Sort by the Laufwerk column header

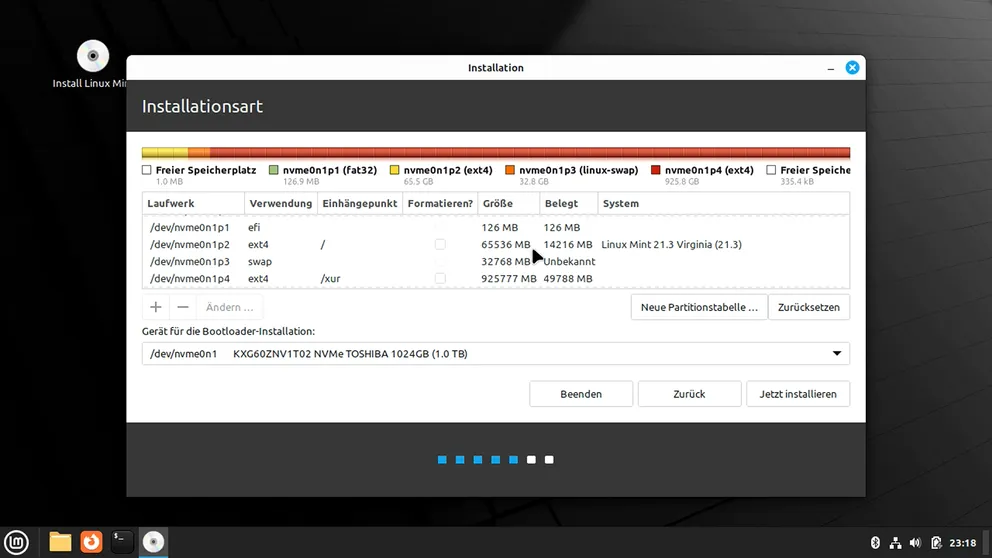pyautogui.click(x=193, y=204)
